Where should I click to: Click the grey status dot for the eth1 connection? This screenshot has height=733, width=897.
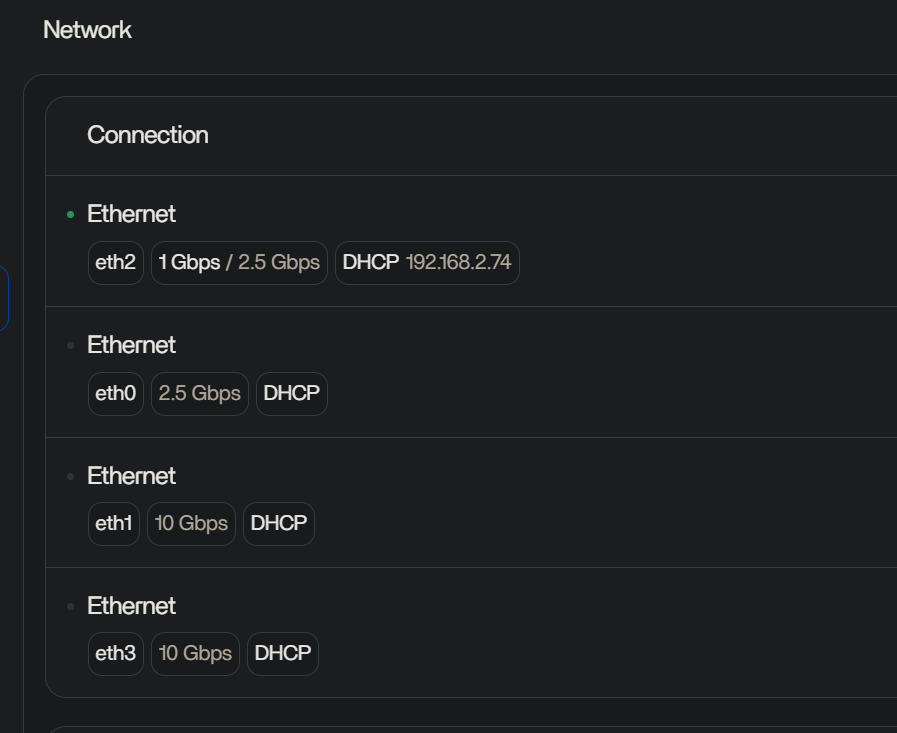point(70,476)
